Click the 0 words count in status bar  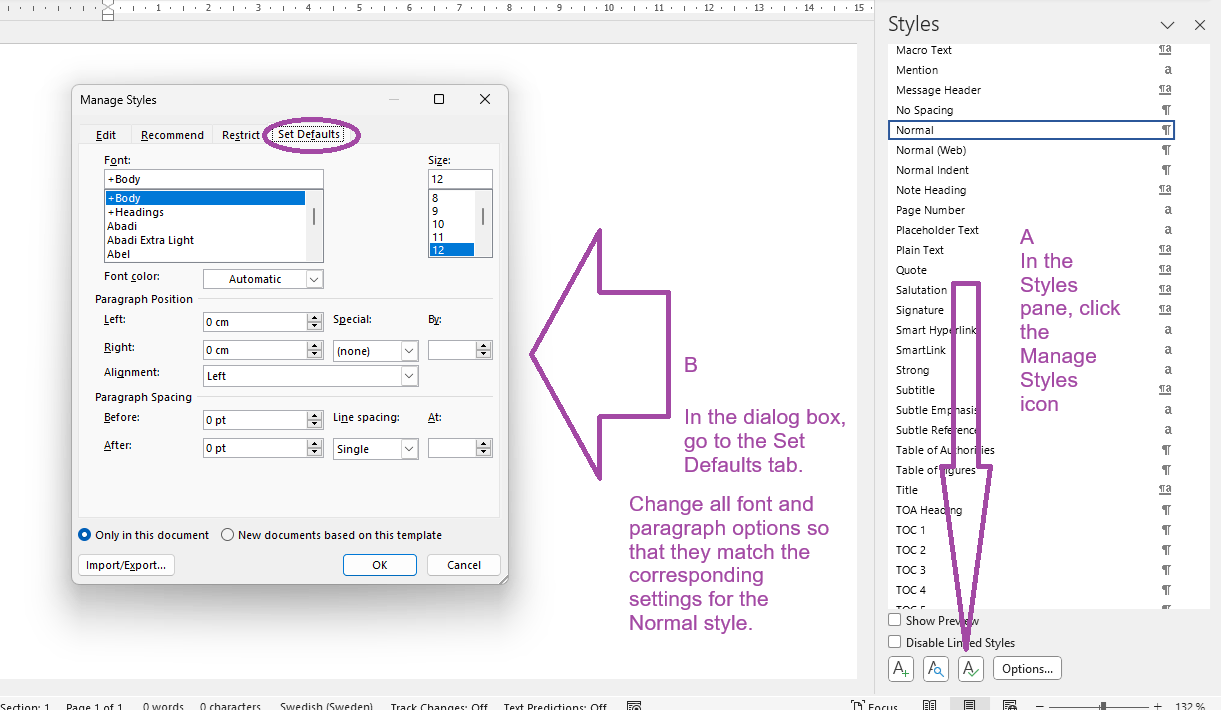point(164,706)
